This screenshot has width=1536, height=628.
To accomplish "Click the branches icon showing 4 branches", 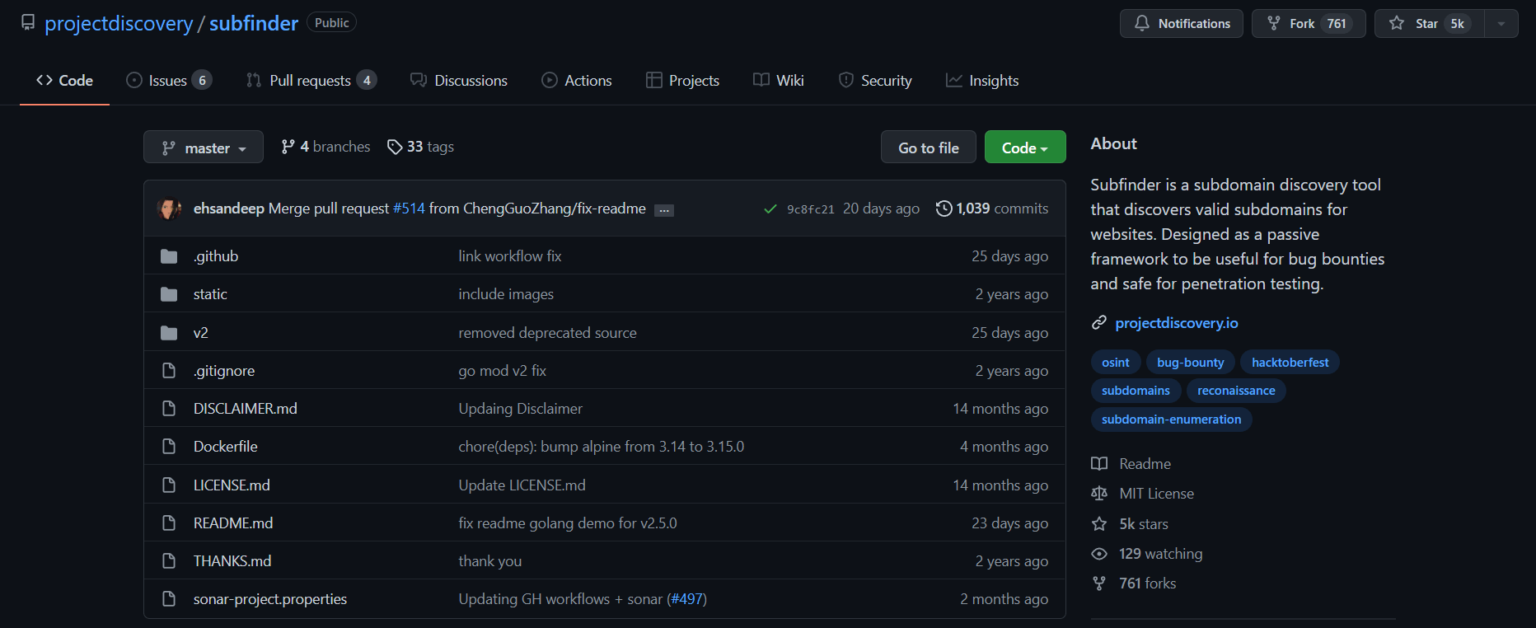I will coord(289,146).
